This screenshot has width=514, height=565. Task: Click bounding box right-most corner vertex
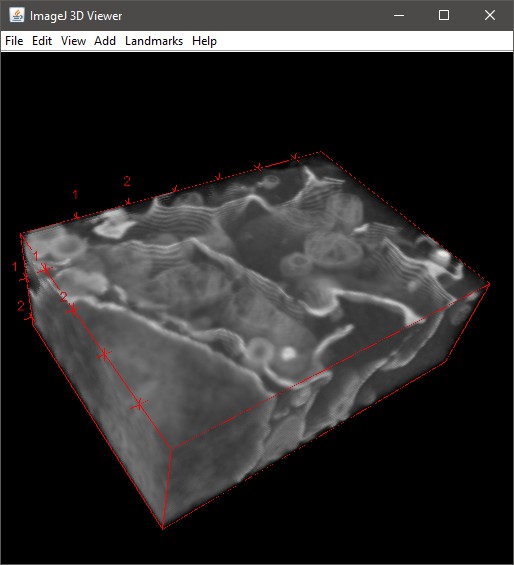(x=489, y=285)
